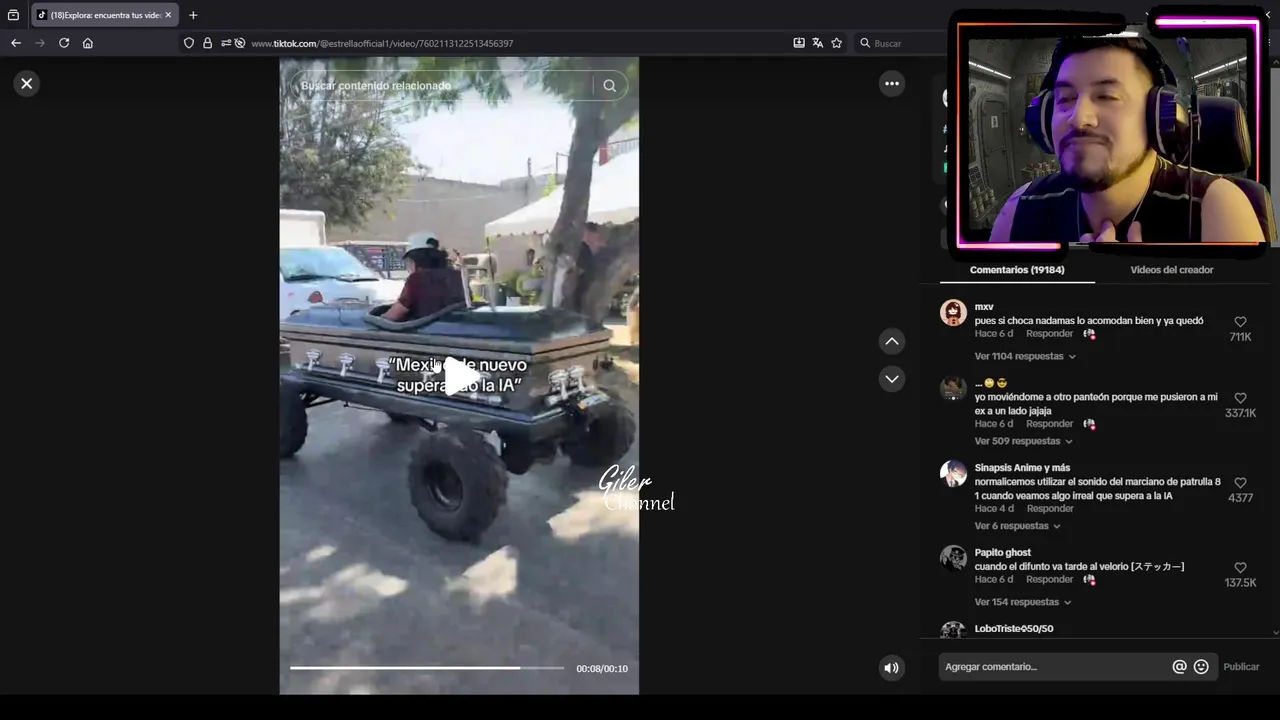Open the tracking protection shield icon
Screen dimensions: 1280x720
tap(189, 43)
